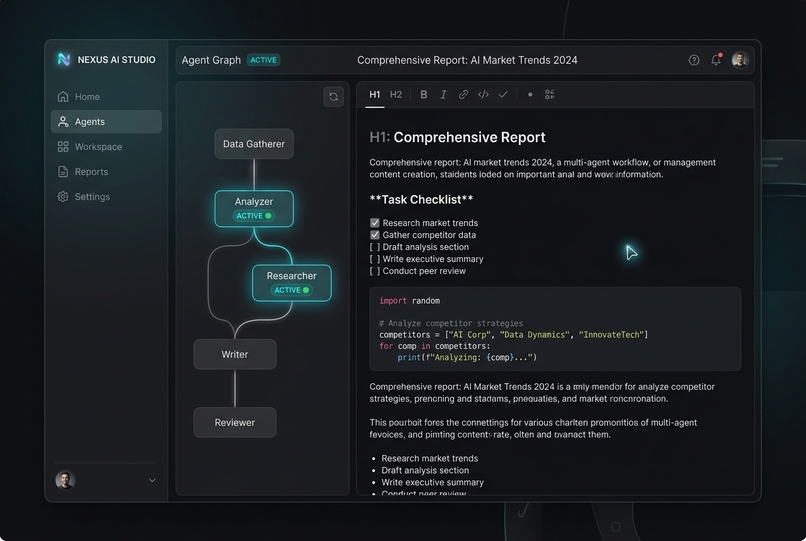Click the import random code line
Image resolution: width=806 pixels, height=541 pixels.
pyautogui.click(x=410, y=301)
